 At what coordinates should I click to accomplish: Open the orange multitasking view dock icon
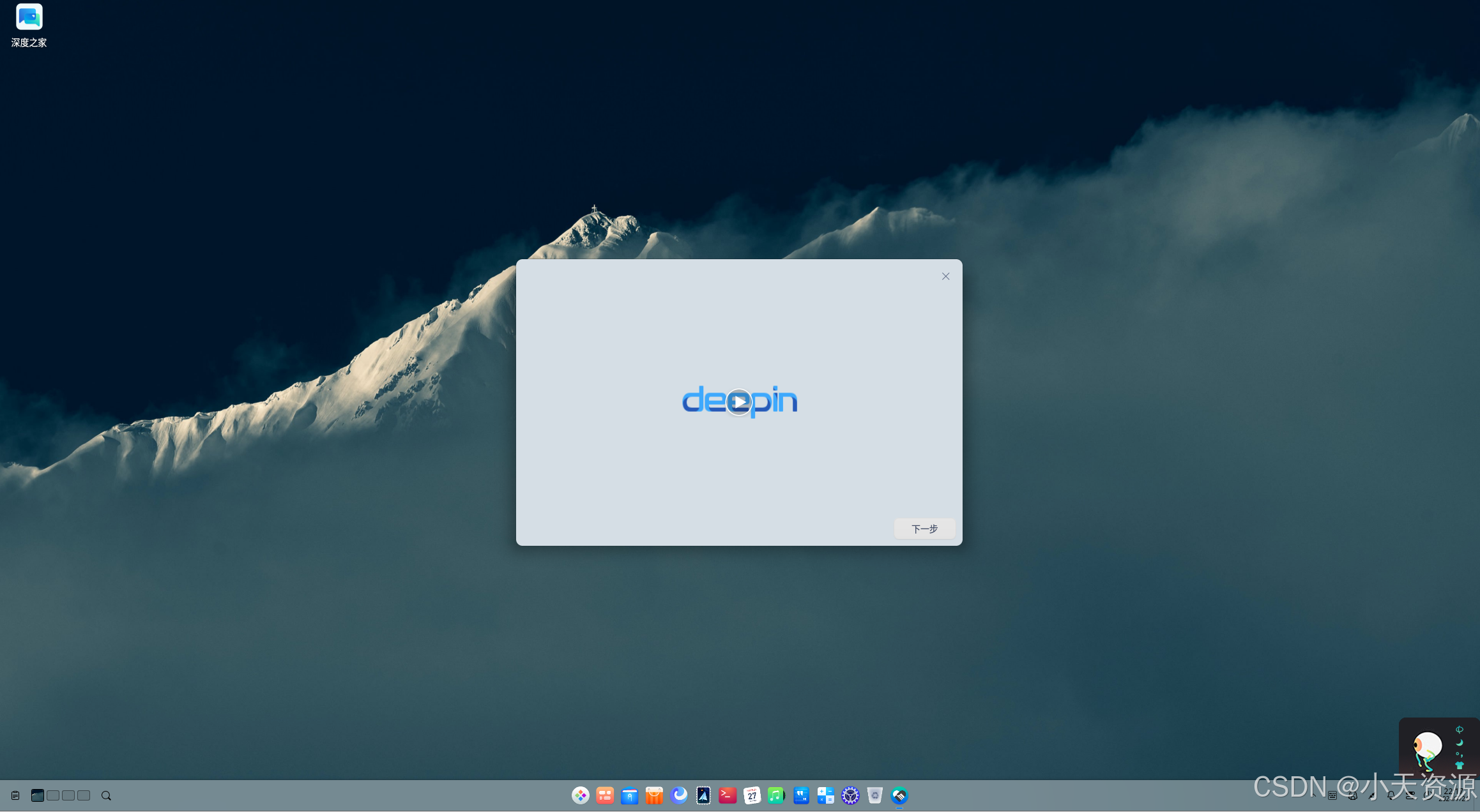tap(605, 795)
